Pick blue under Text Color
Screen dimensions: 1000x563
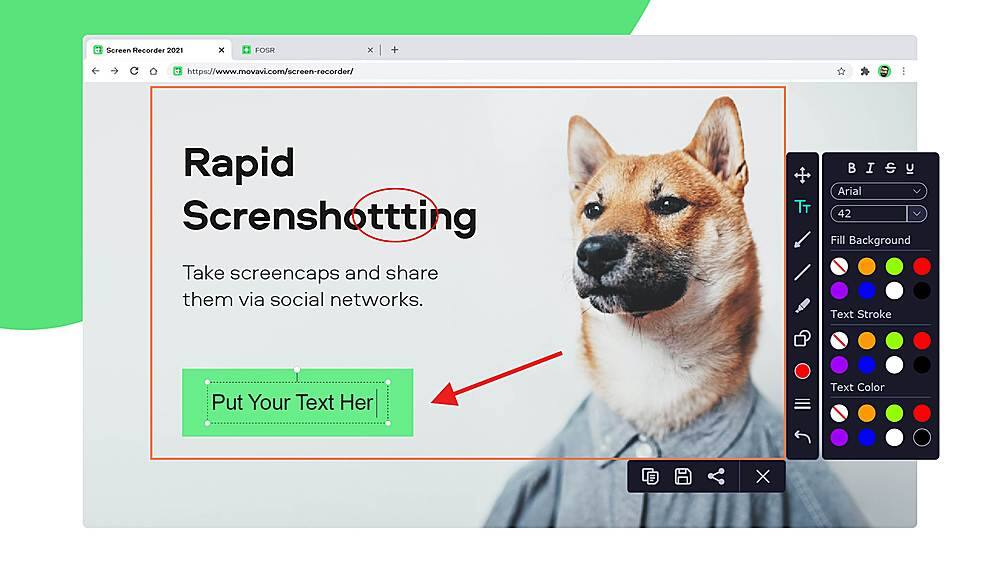click(867, 437)
